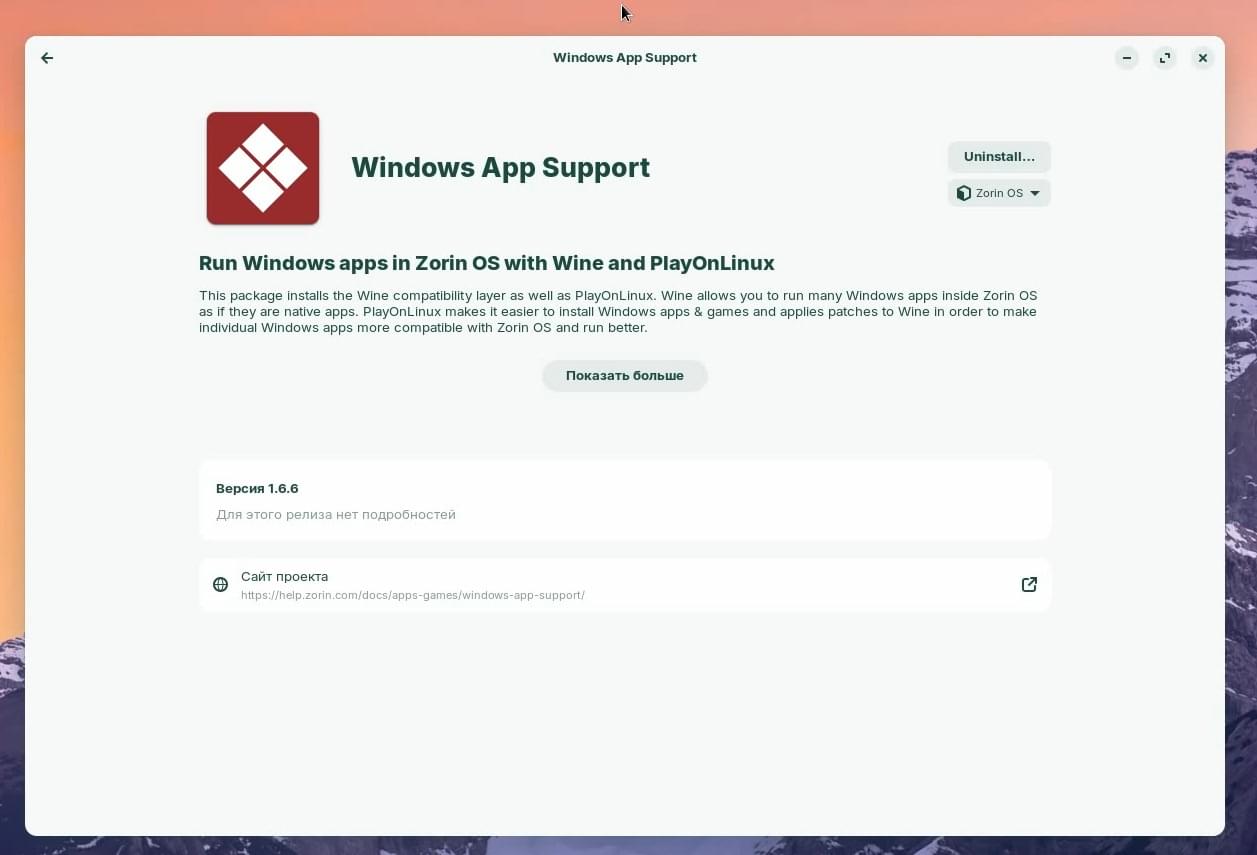The width and height of the screenshot is (1257, 855).
Task: Click the Zorin OS source package icon
Action: [964, 193]
